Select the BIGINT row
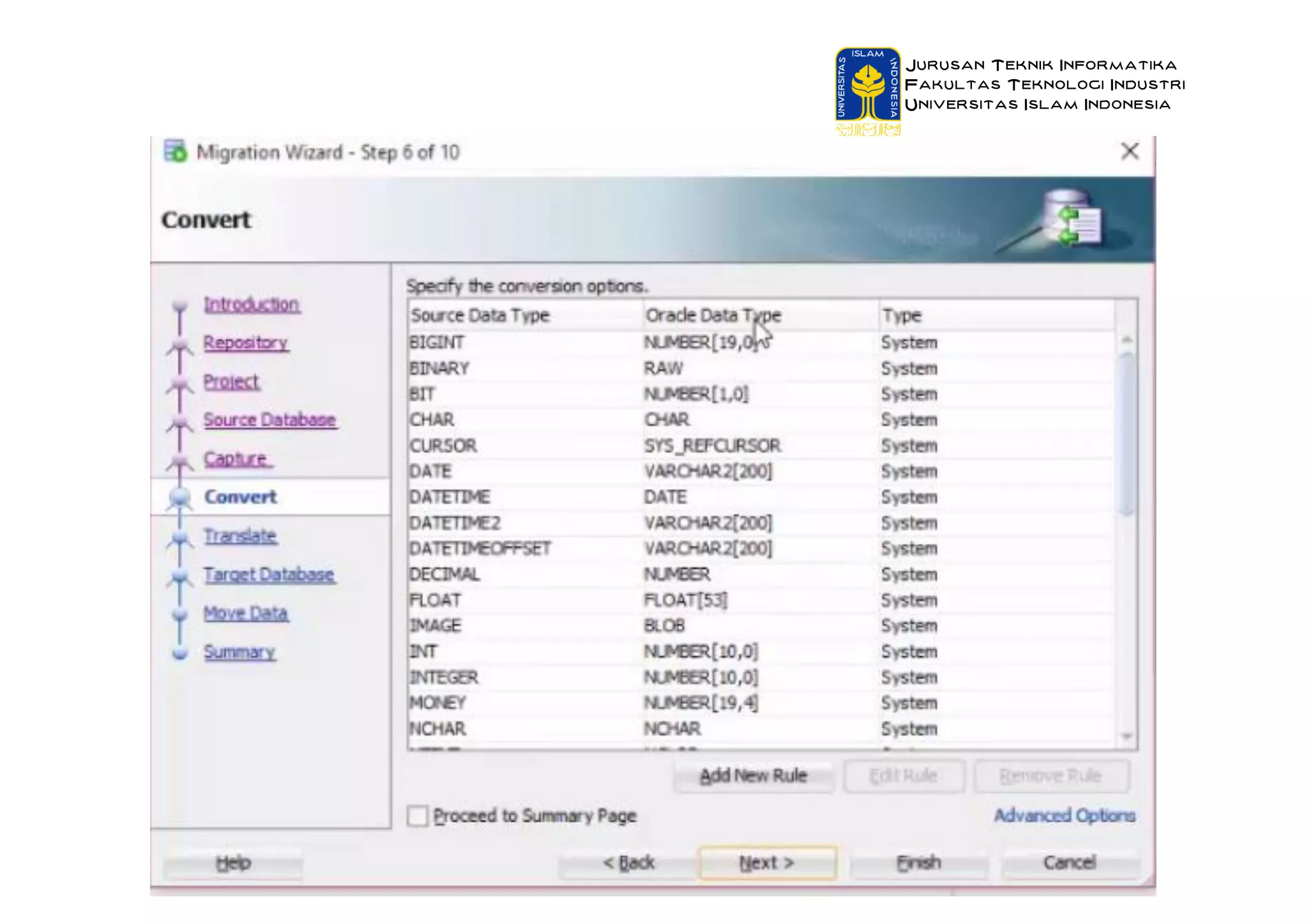This screenshot has height=924, width=1307. 761,343
